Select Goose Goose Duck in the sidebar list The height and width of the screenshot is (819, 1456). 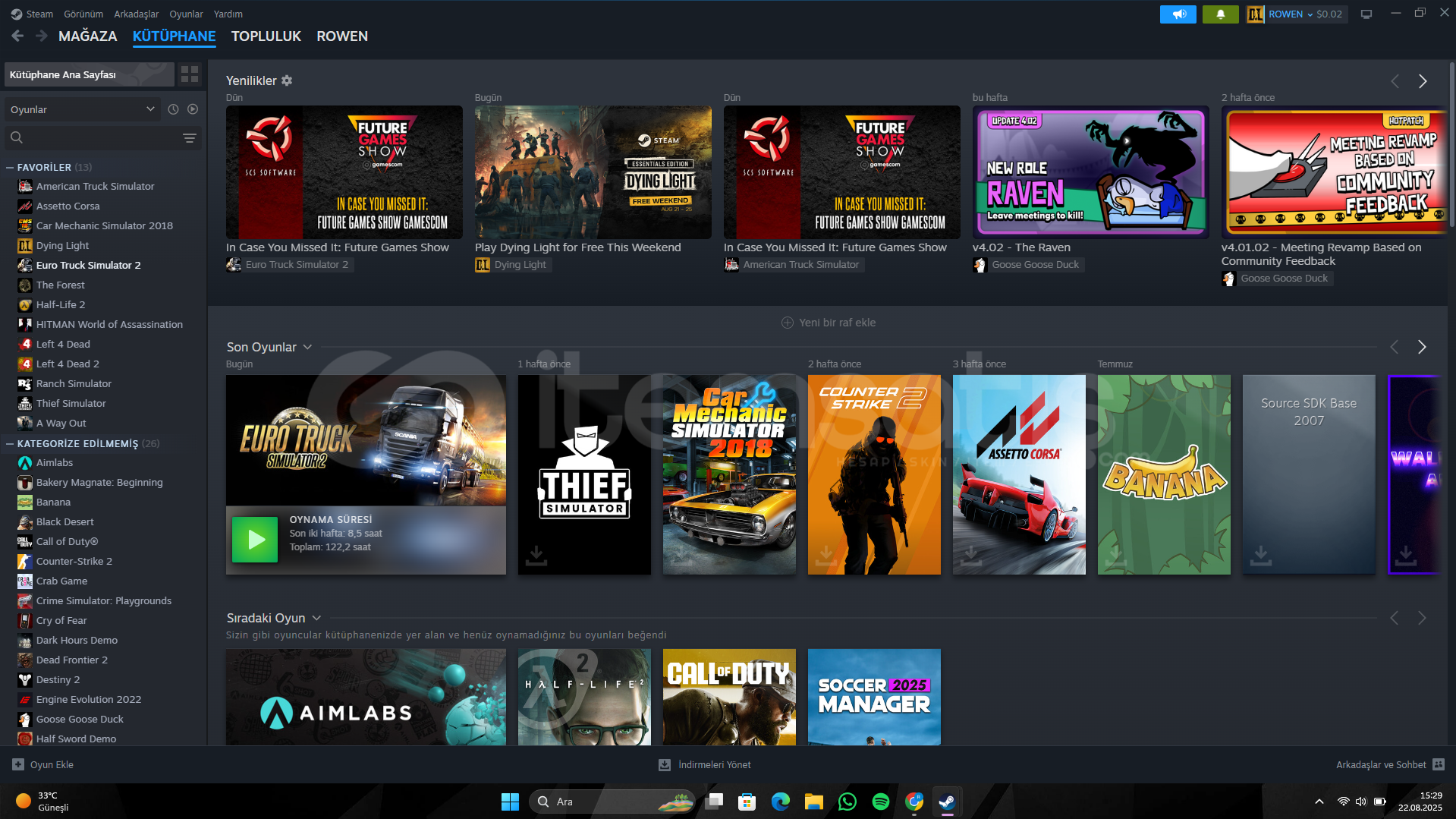pyautogui.click(x=80, y=719)
